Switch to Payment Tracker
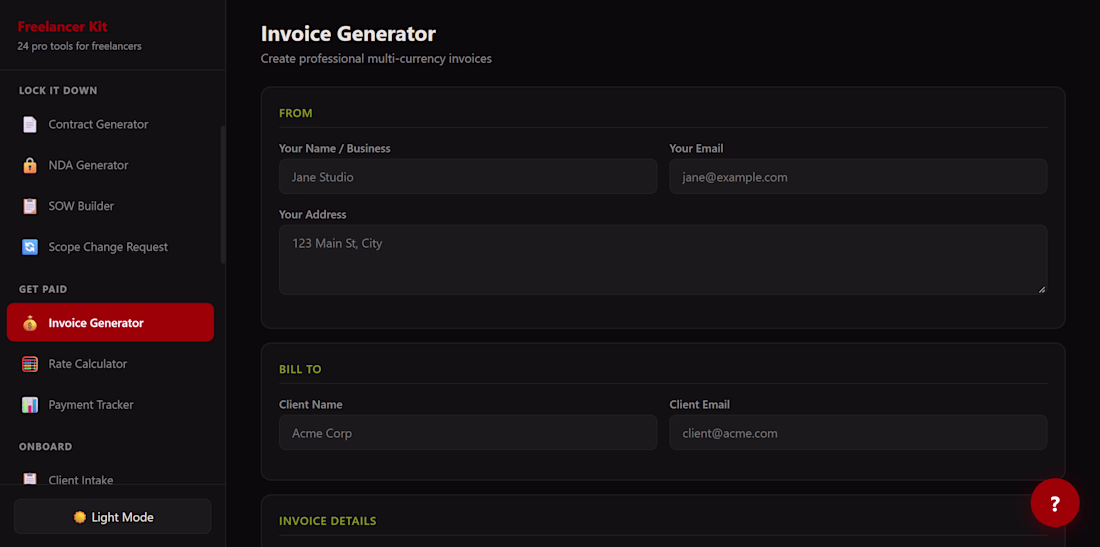1100x547 pixels. tap(110, 405)
